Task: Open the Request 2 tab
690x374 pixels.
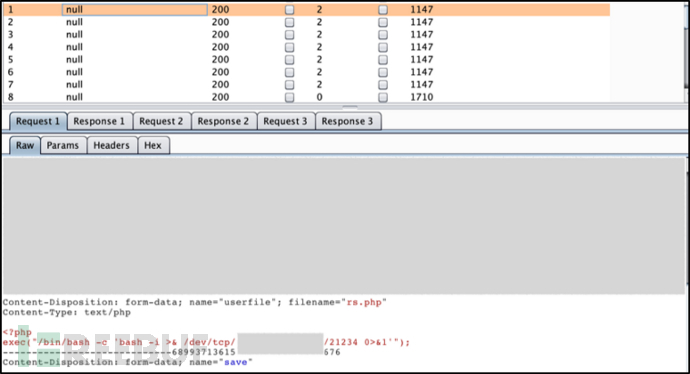Action: pyautogui.click(x=161, y=121)
